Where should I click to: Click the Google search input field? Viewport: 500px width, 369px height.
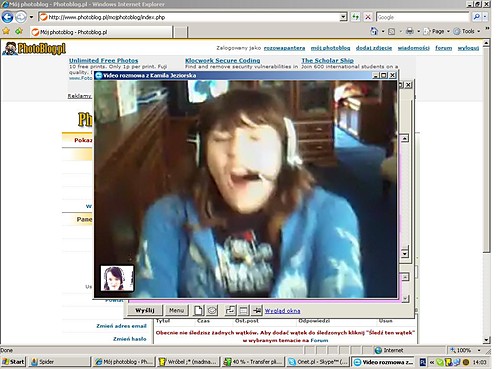click(423, 17)
